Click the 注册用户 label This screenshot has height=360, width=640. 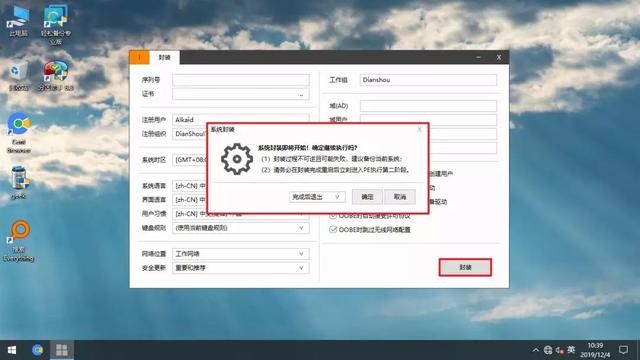[x=154, y=120]
